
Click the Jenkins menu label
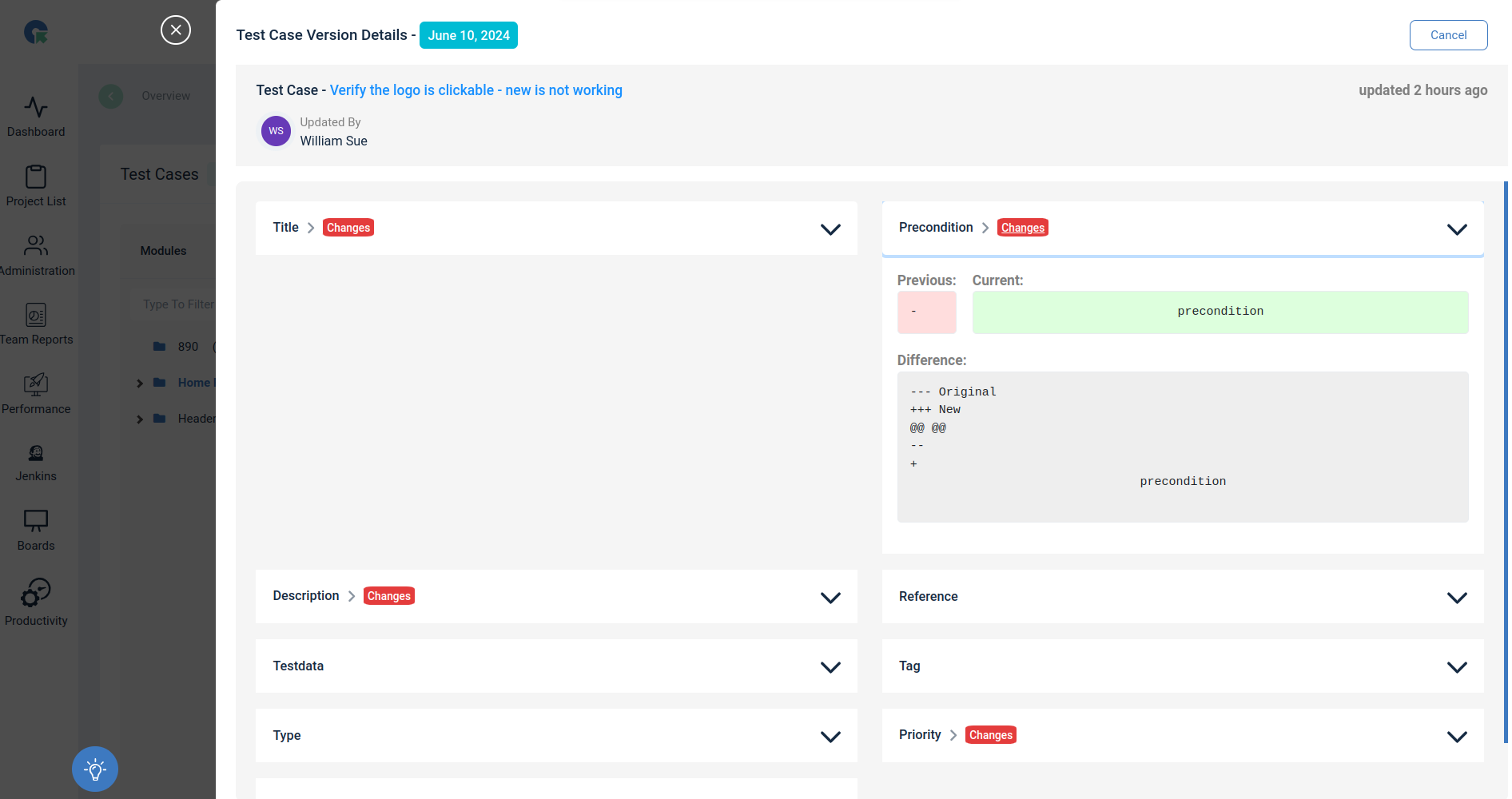(x=36, y=476)
